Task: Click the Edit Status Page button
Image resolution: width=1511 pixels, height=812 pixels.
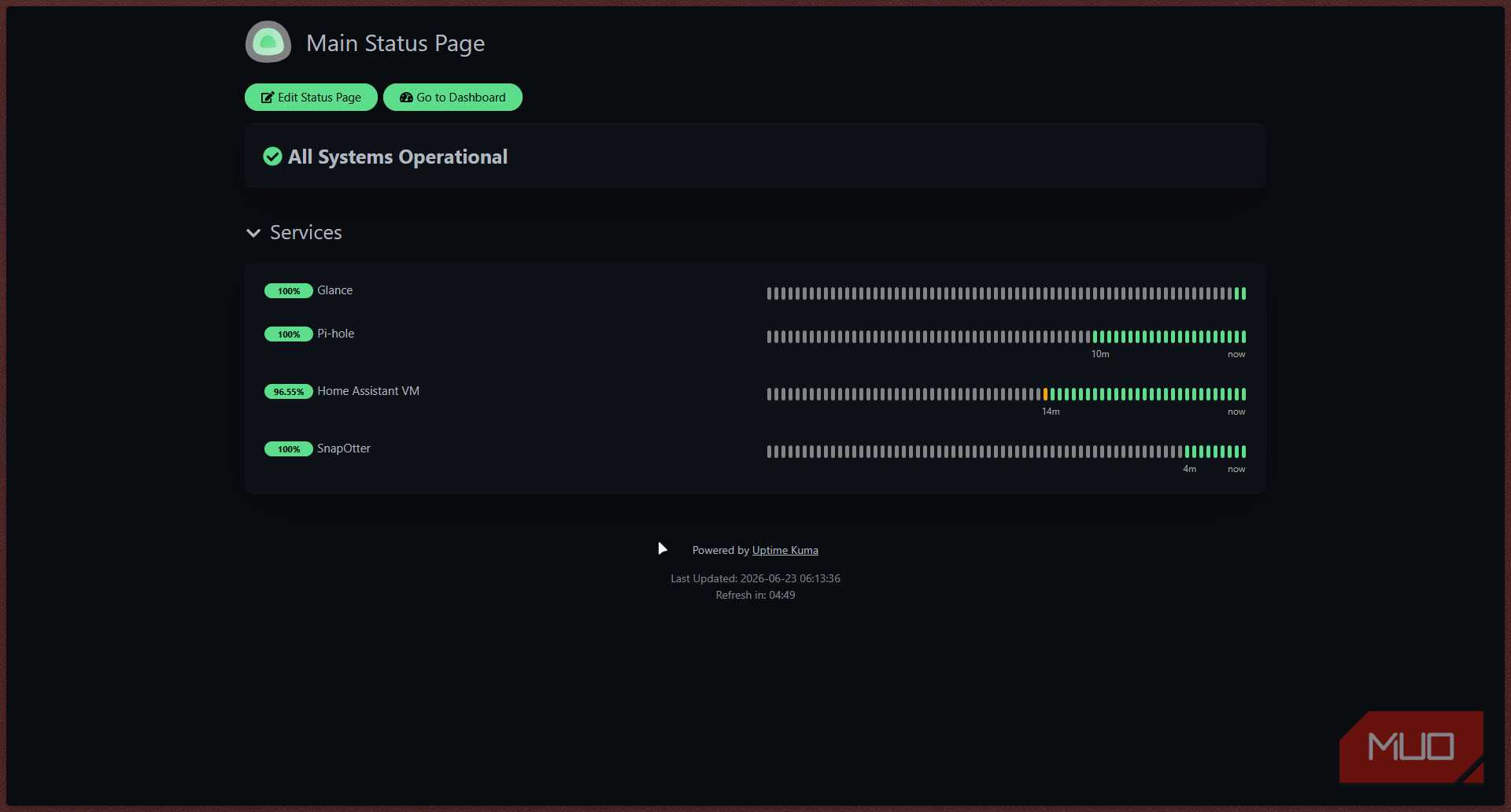Action: coord(311,98)
